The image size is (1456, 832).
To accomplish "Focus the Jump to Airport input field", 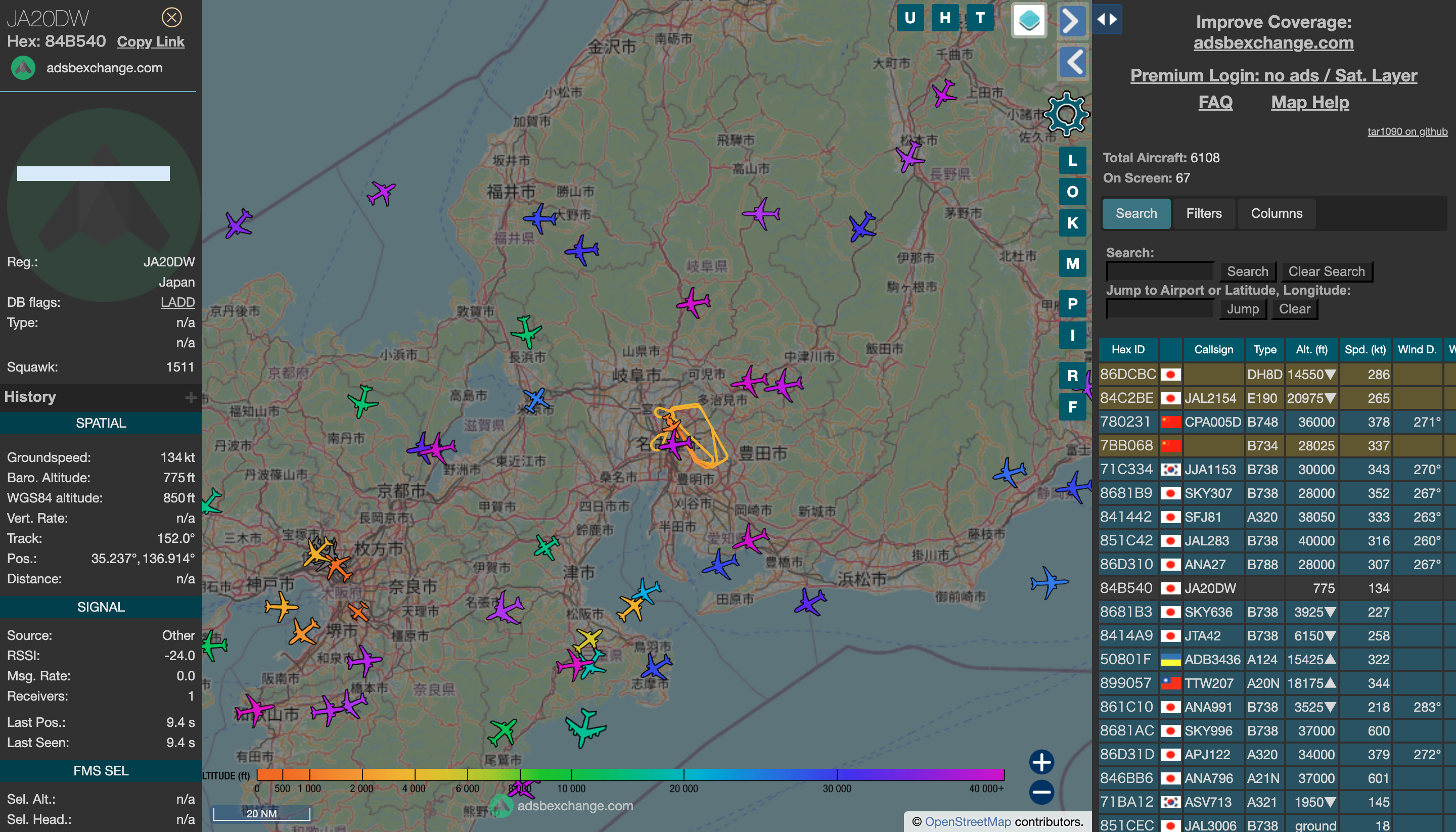I will point(1159,309).
